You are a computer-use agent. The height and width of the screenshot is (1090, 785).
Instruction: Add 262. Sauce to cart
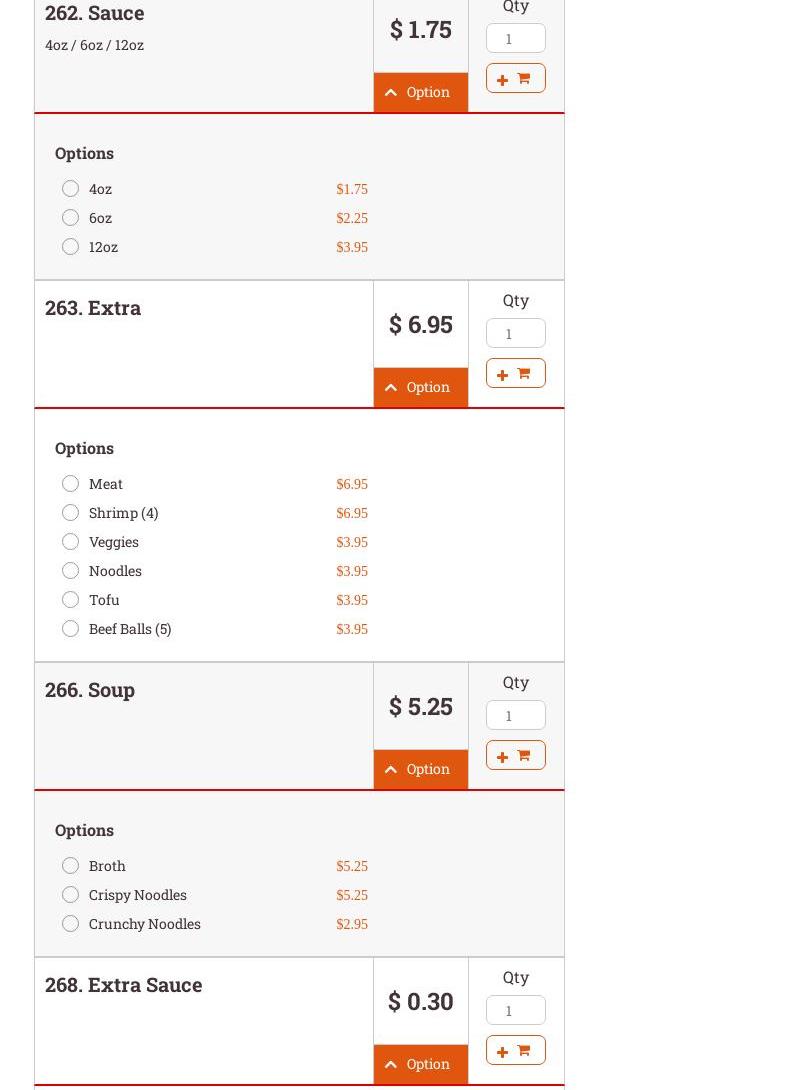point(515,78)
